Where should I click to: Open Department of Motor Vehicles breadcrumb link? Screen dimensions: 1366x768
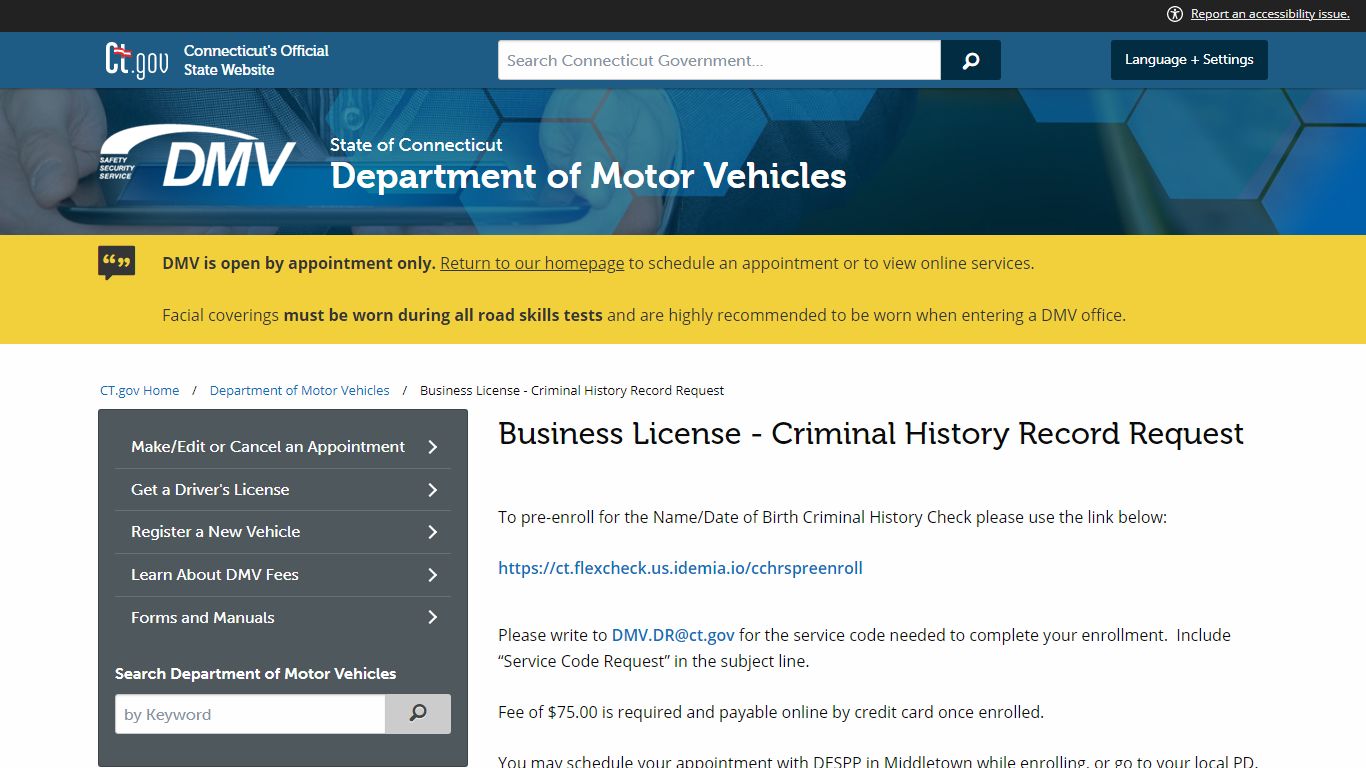(300, 391)
